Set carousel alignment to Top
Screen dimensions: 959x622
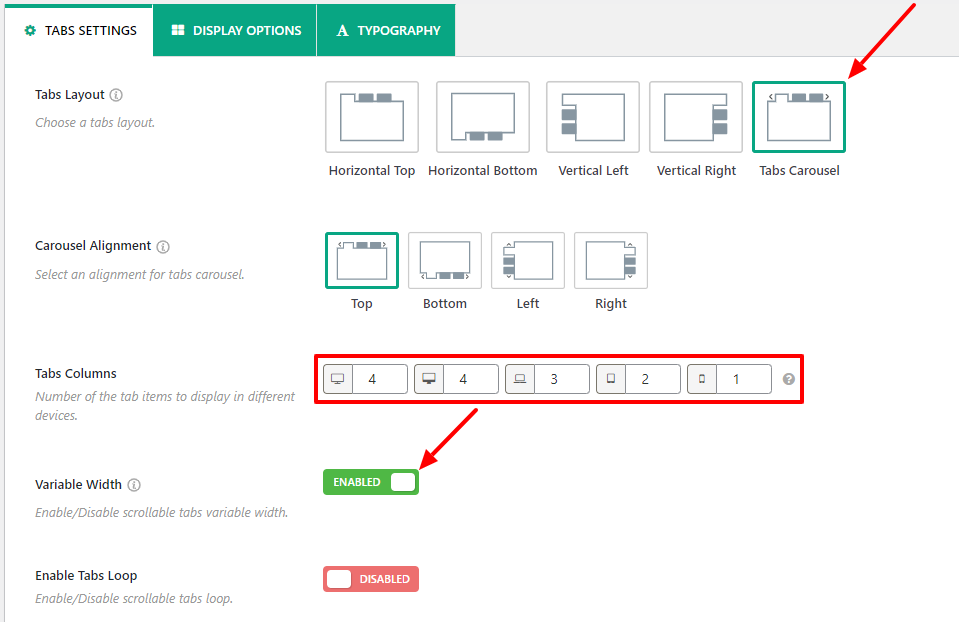pyautogui.click(x=362, y=260)
